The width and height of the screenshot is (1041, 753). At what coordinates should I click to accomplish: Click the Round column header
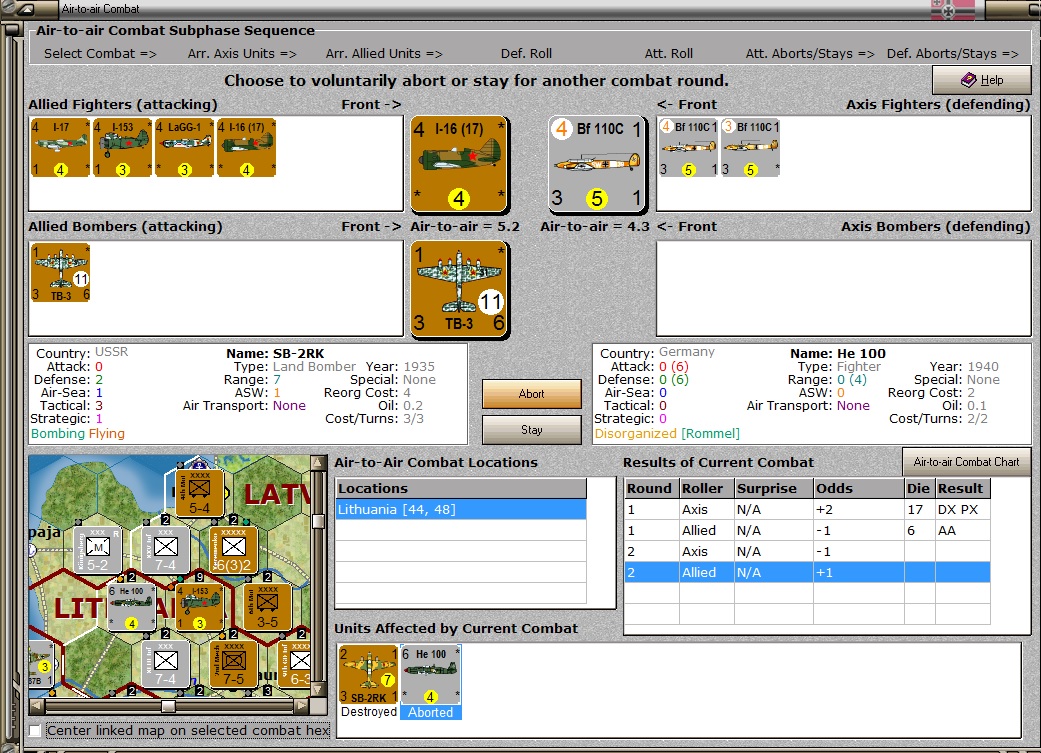652,489
